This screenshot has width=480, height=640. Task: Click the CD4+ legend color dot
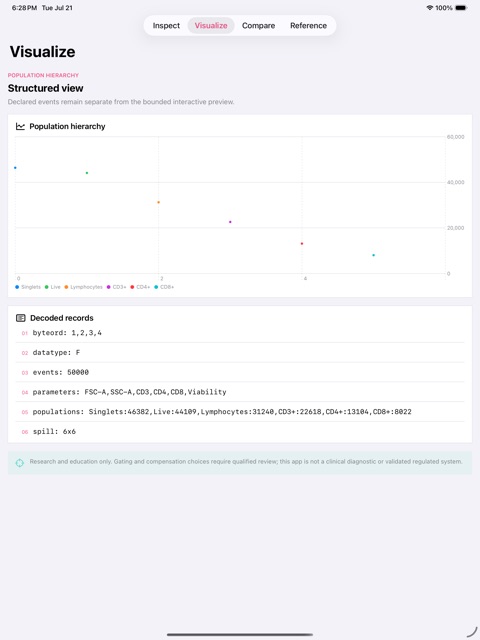click(x=132, y=287)
